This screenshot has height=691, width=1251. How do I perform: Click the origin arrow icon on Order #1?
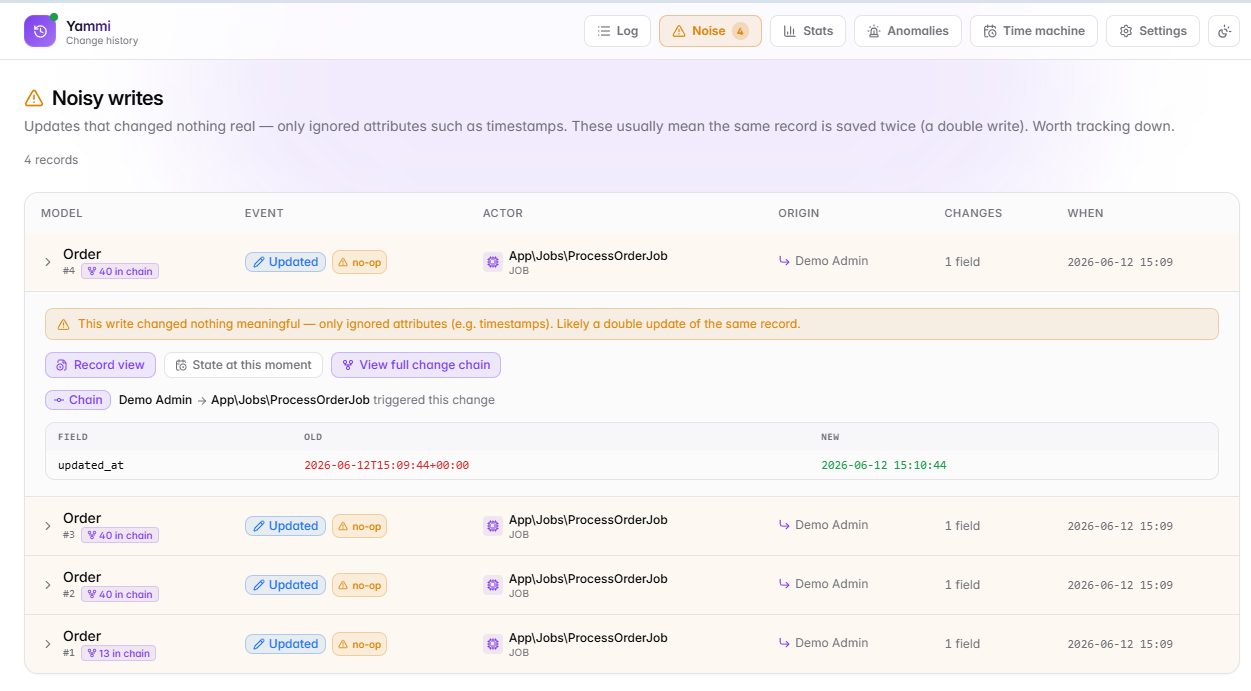click(784, 643)
